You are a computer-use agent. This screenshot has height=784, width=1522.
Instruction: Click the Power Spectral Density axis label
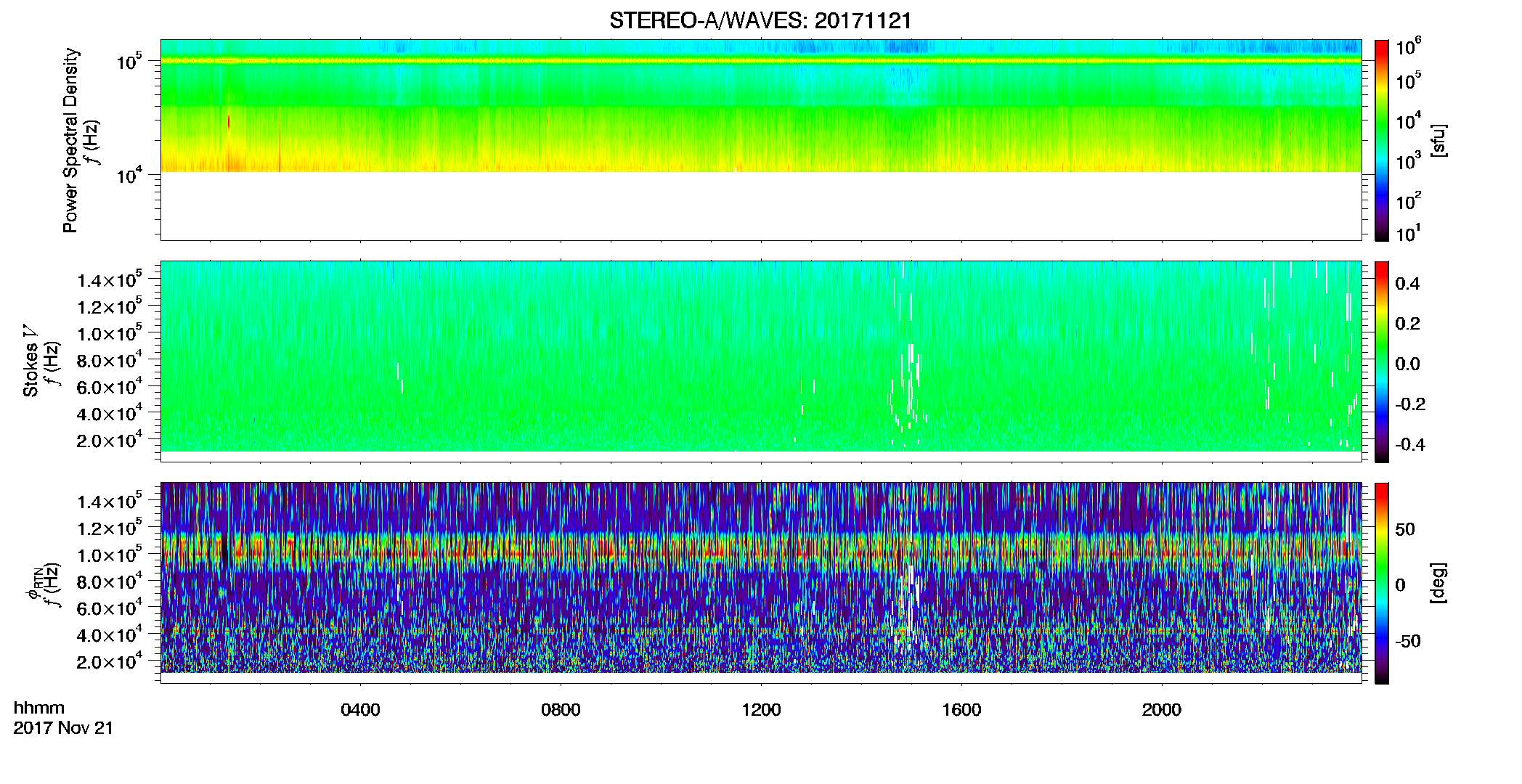click(70, 140)
